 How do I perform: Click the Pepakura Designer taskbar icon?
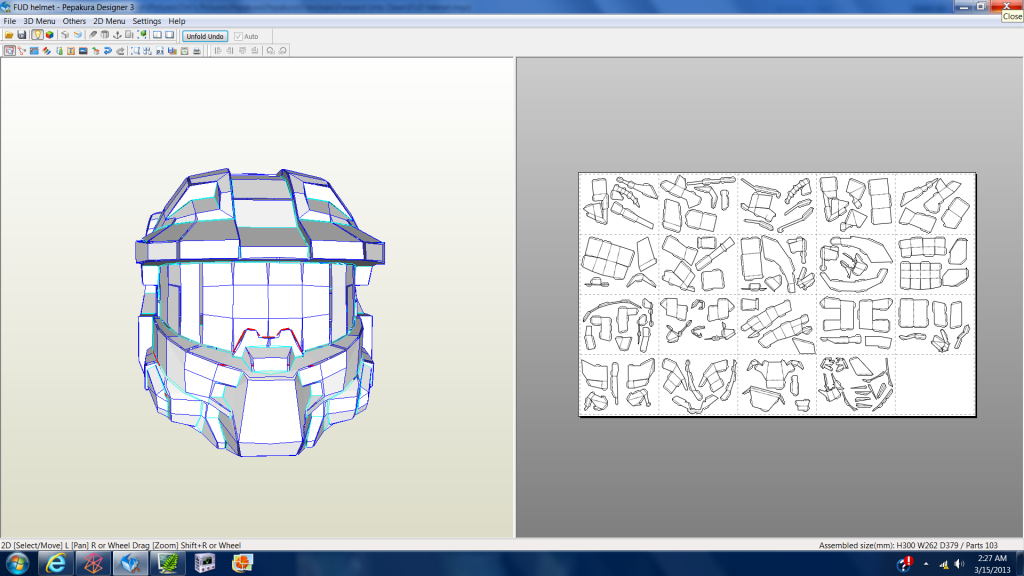coord(130,564)
